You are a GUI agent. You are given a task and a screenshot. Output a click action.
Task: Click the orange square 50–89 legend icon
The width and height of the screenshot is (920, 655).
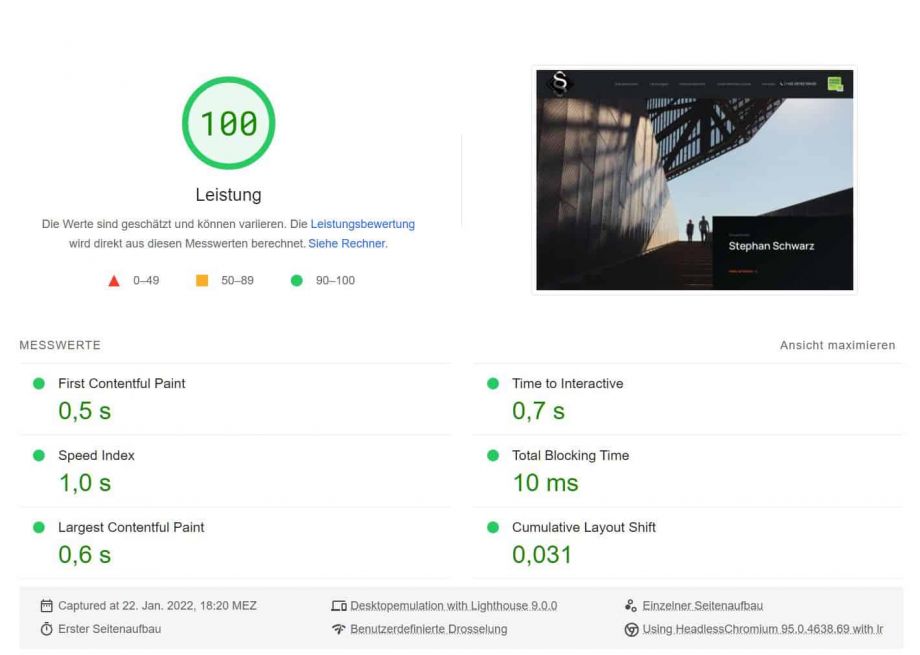click(x=202, y=281)
